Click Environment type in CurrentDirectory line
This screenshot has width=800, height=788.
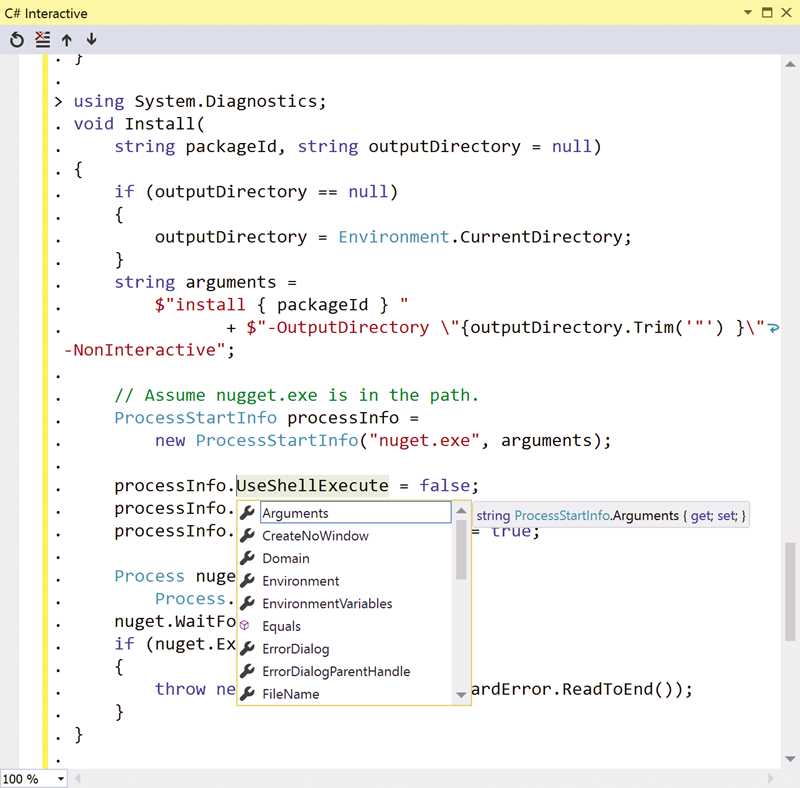[x=393, y=237]
